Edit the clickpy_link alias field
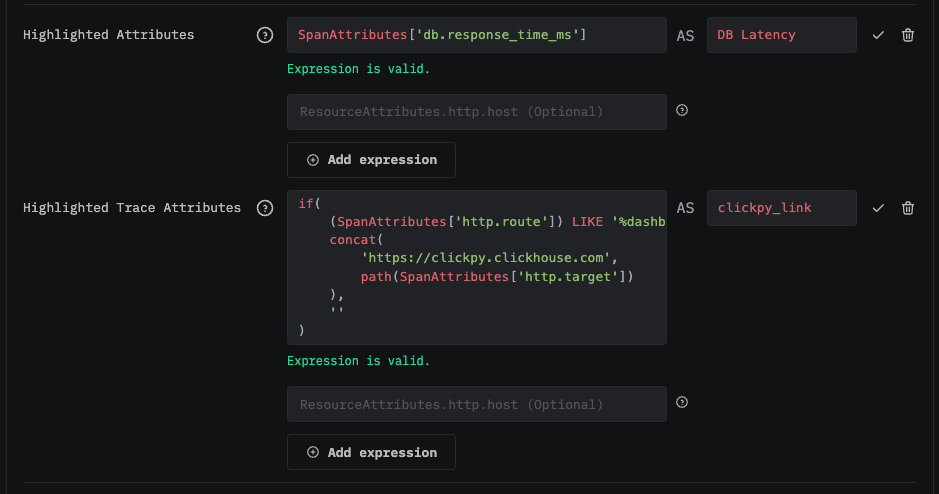Image resolution: width=939 pixels, height=494 pixels. [x=781, y=208]
